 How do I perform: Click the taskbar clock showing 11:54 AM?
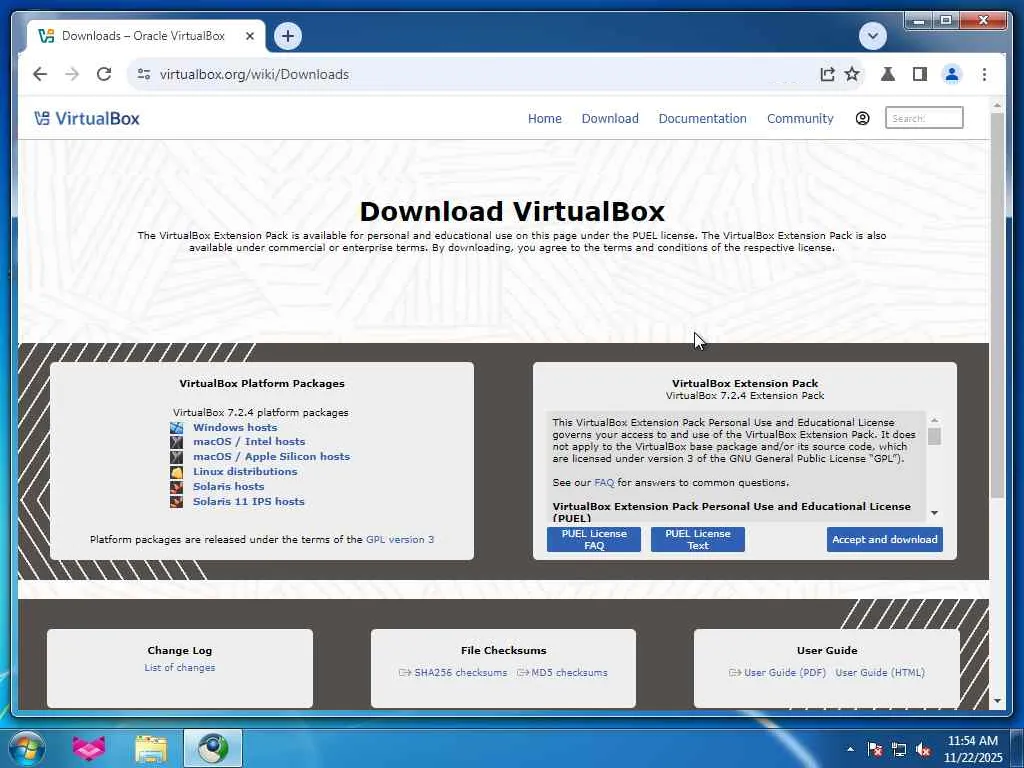tap(973, 749)
